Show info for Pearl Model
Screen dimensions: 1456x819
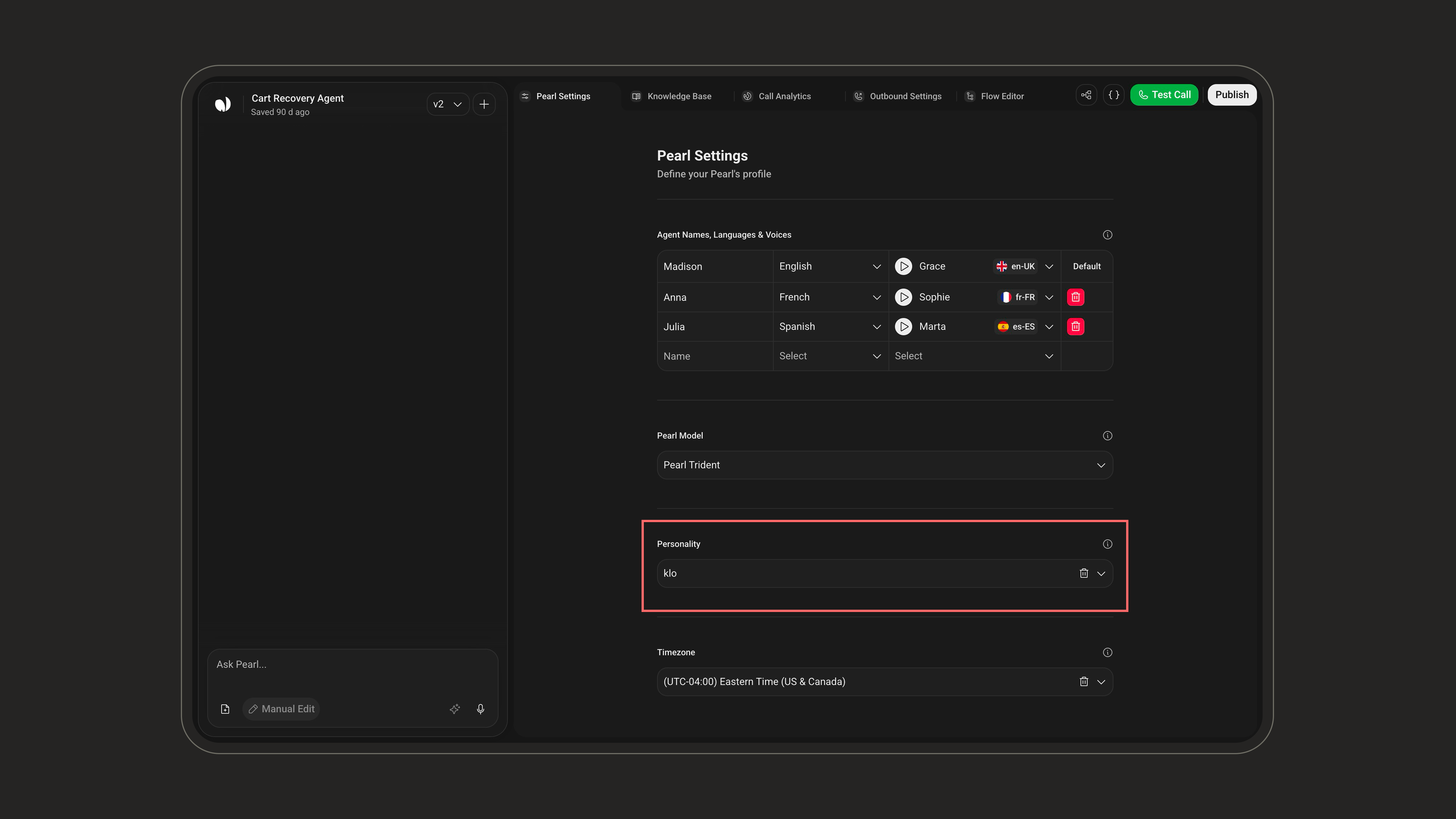click(x=1107, y=436)
